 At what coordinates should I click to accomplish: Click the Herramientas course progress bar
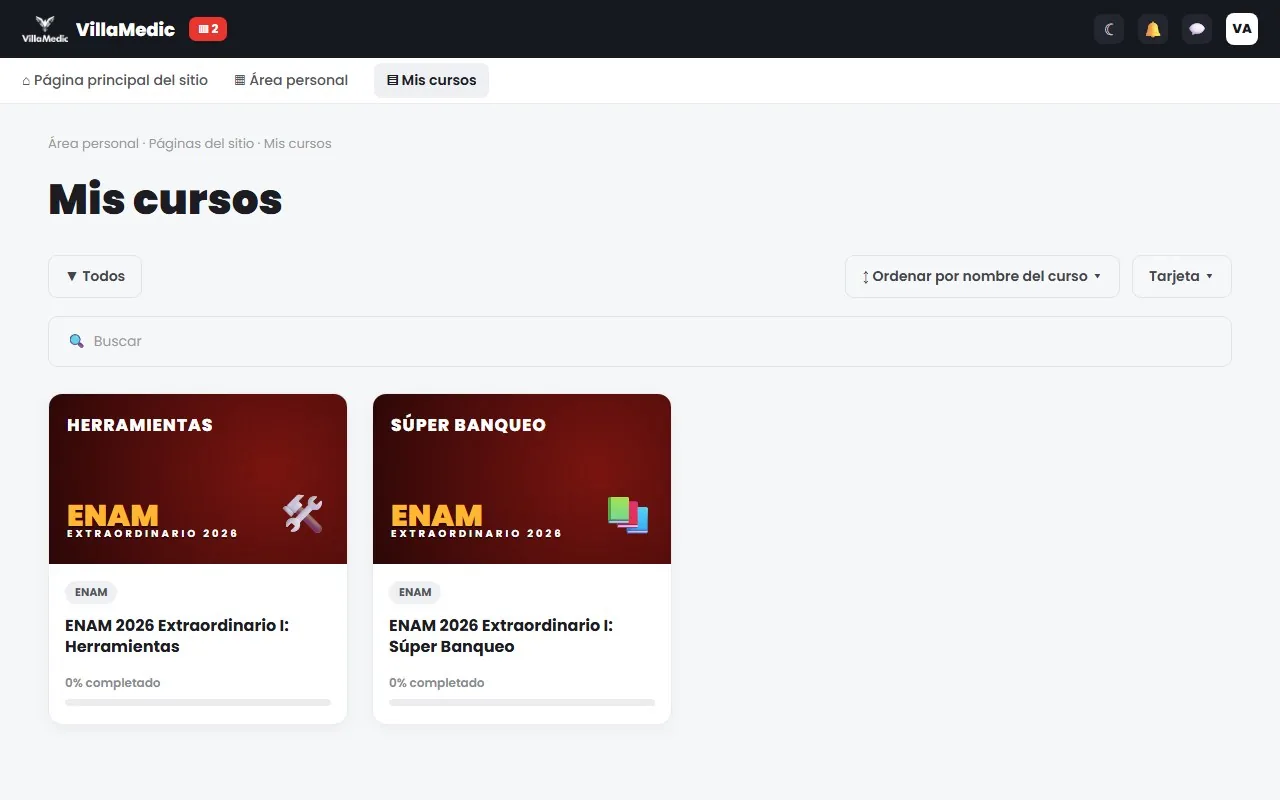(198, 703)
